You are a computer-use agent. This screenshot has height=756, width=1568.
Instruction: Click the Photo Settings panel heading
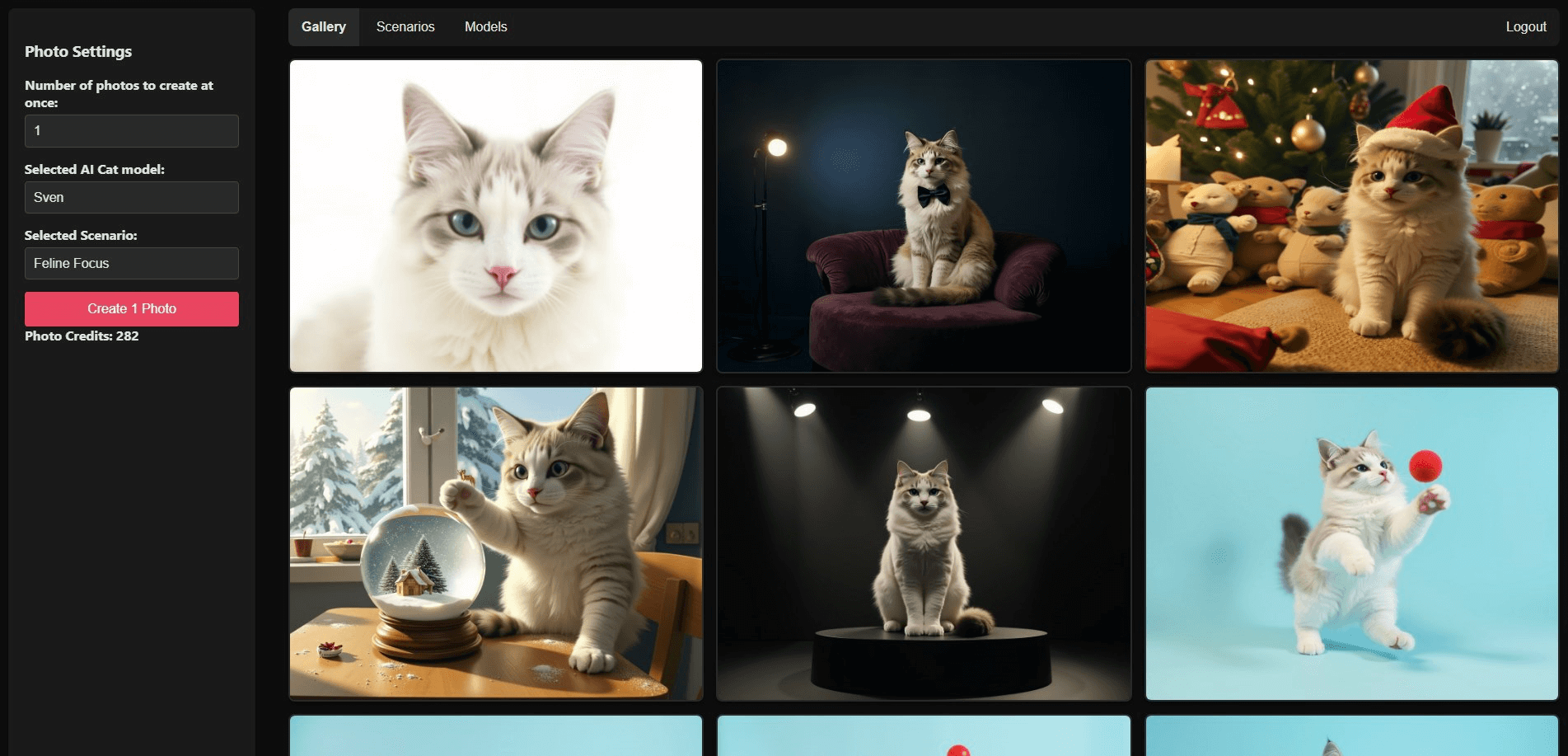pyautogui.click(x=78, y=51)
